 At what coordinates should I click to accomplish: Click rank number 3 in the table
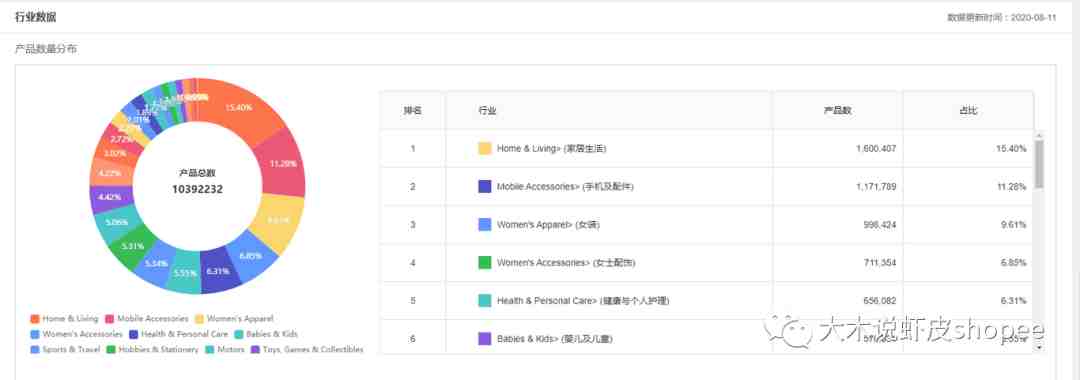click(x=413, y=224)
